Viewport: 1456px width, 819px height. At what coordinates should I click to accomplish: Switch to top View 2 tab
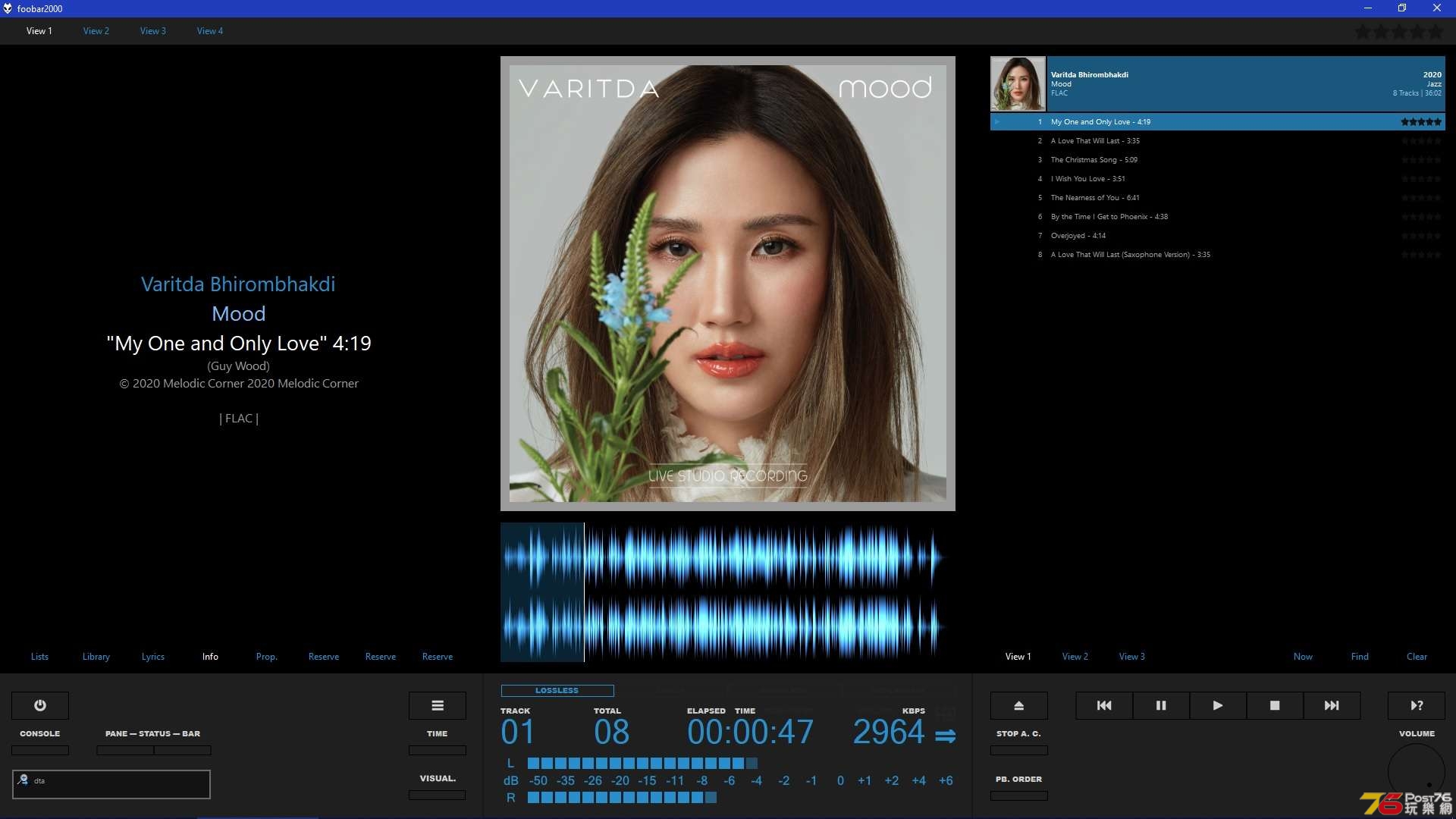(x=96, y=31)
